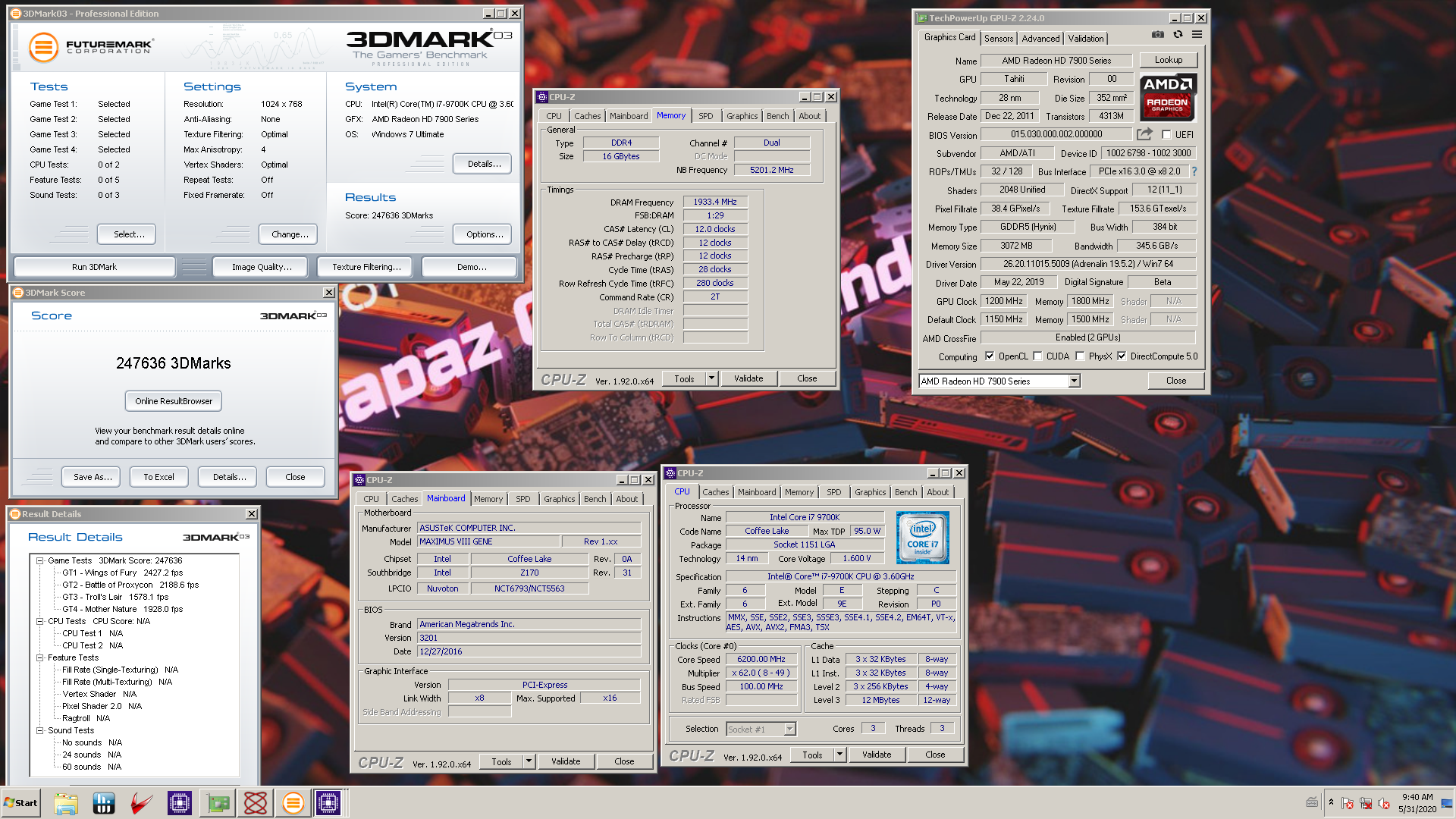The image size is (1456, 819).
Task: Toggle the OpenCL checkbox
Action: coord(989,356)
